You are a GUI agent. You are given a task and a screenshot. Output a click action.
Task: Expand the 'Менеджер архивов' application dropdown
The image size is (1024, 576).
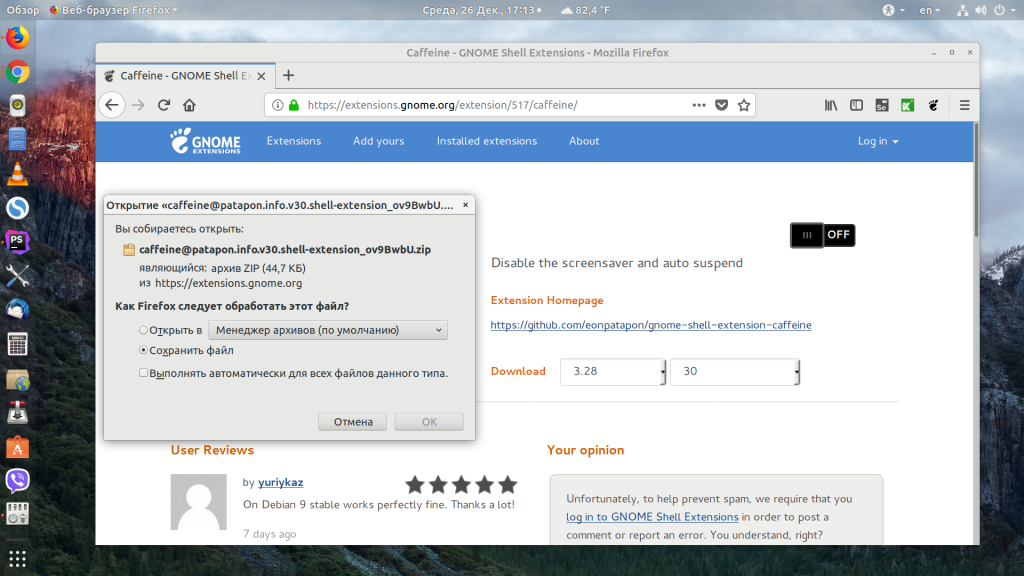[x=328, y=330]
